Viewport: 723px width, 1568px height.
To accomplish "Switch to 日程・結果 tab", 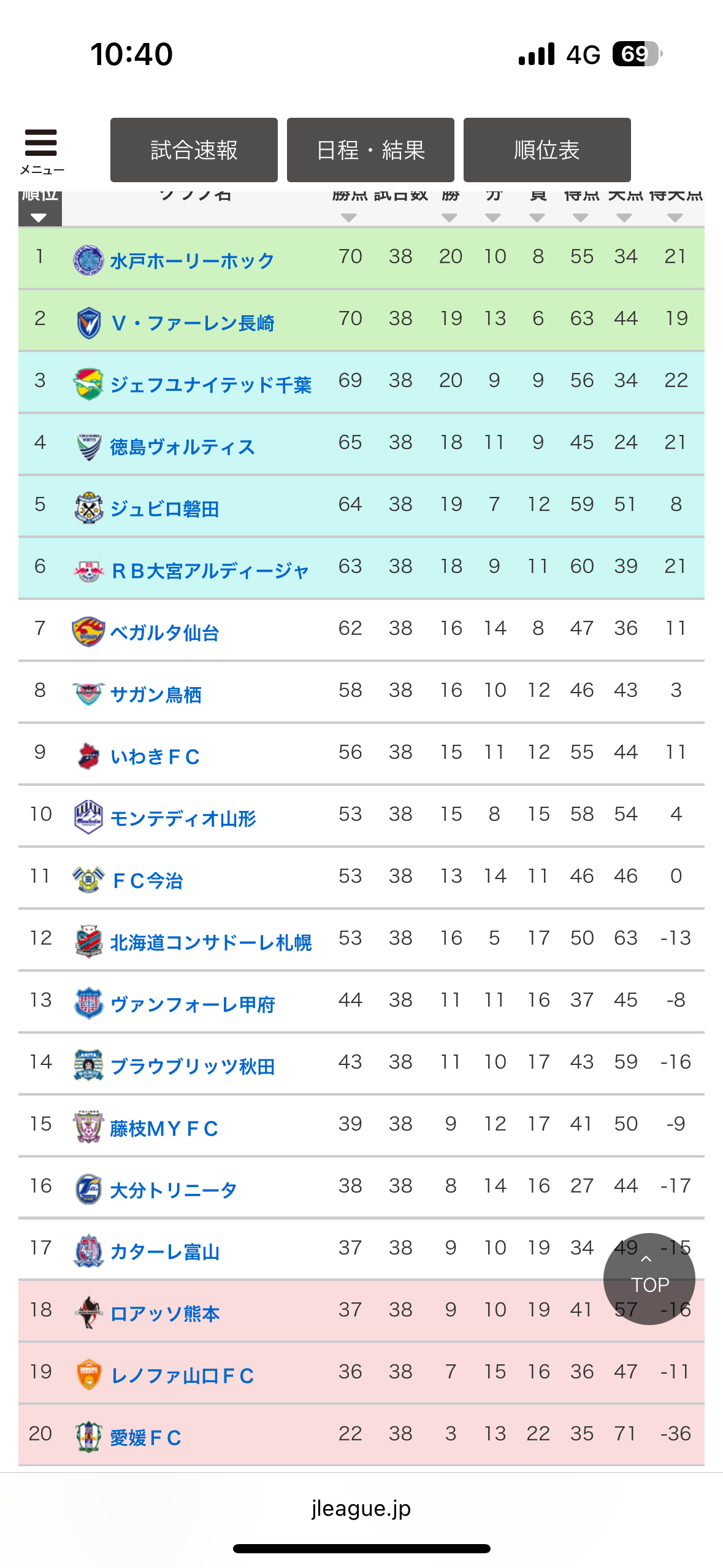I will click(370, 150).
